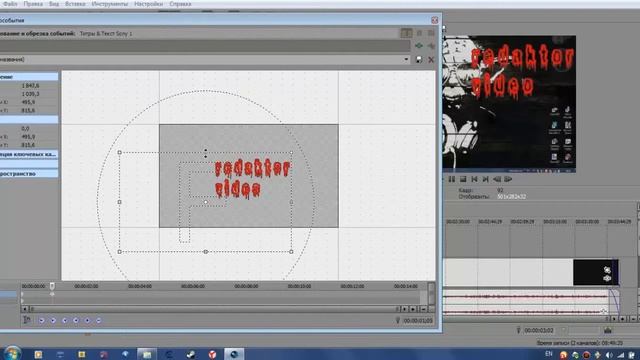Click 00:00:10:00 on keyframe ruler
Image resolution: width=640 pixels, height=360 pixels.
(x=300, y=287)
